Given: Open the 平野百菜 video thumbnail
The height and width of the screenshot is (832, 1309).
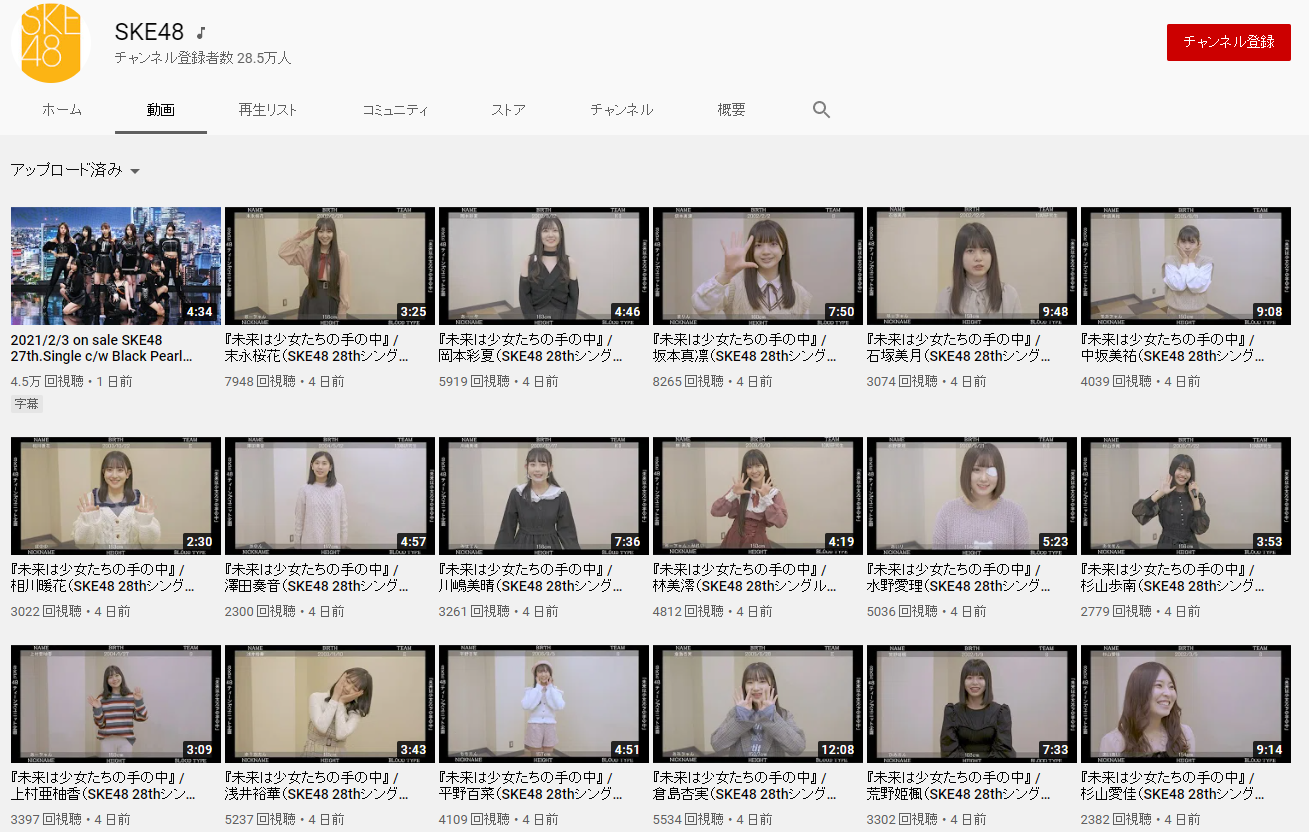Looking at the screenshot, I should click(x=544, y=704).
